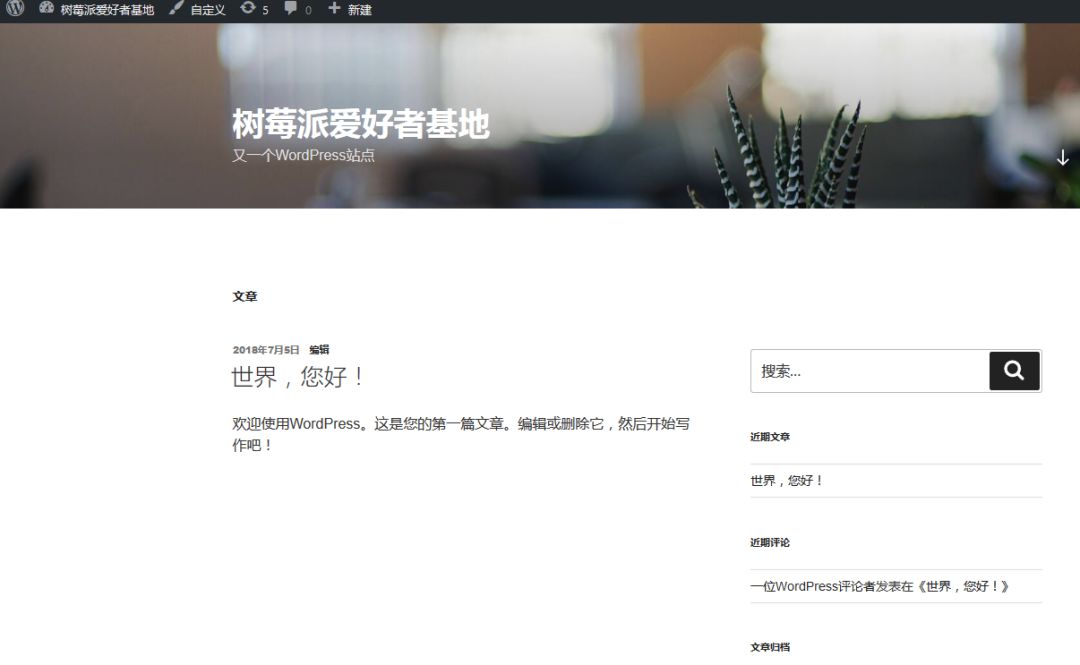Click the updates count 5
This screenshot has width=1080, height=665.
click(265, 10)
